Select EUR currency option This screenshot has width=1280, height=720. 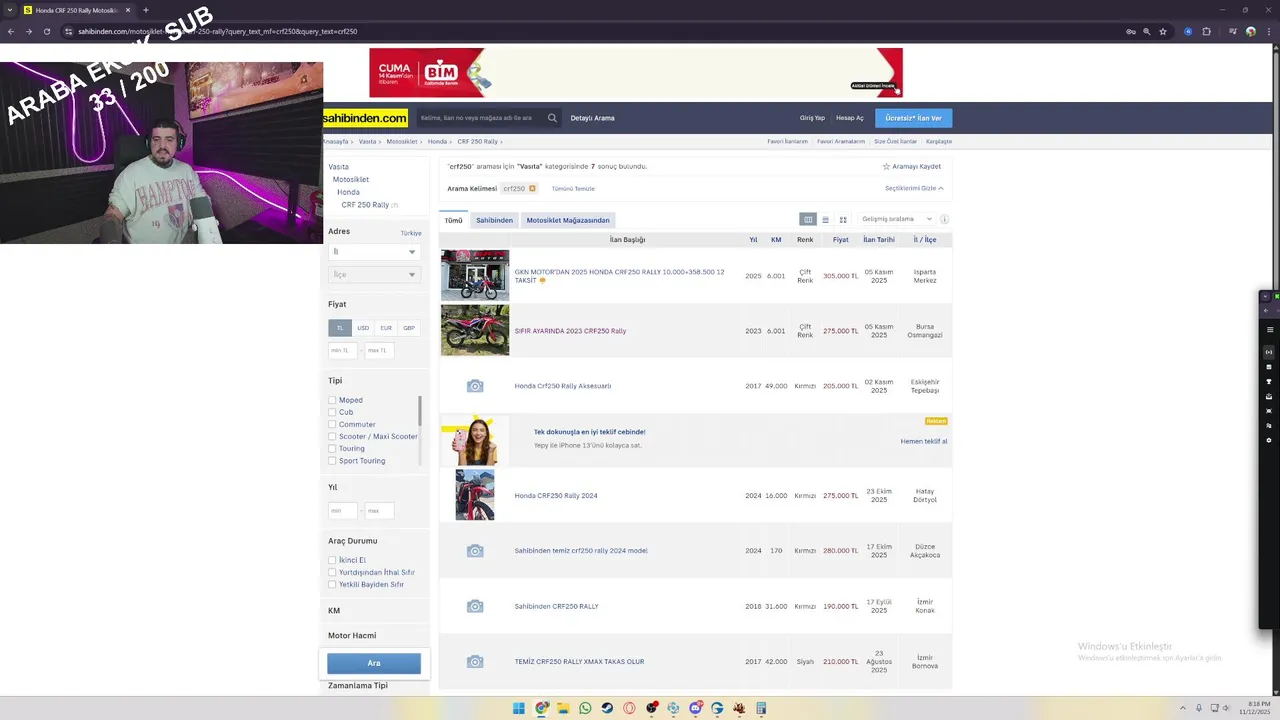(386, 328)
